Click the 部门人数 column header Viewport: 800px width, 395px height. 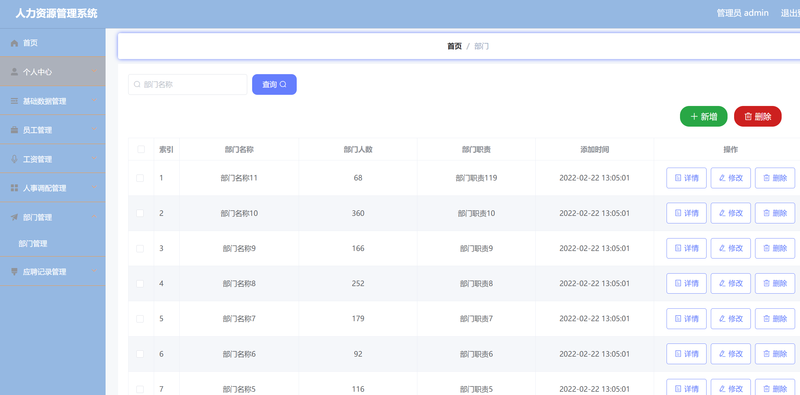[358, 150]
